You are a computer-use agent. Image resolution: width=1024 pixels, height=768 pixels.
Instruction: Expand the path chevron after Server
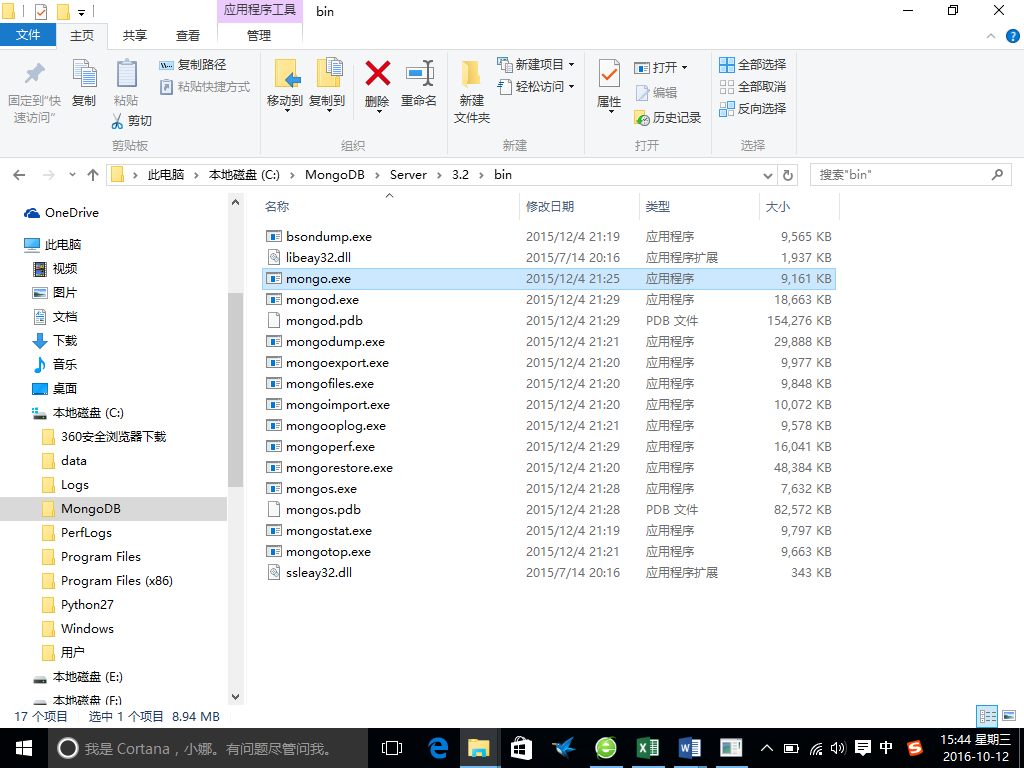(440, 175)
